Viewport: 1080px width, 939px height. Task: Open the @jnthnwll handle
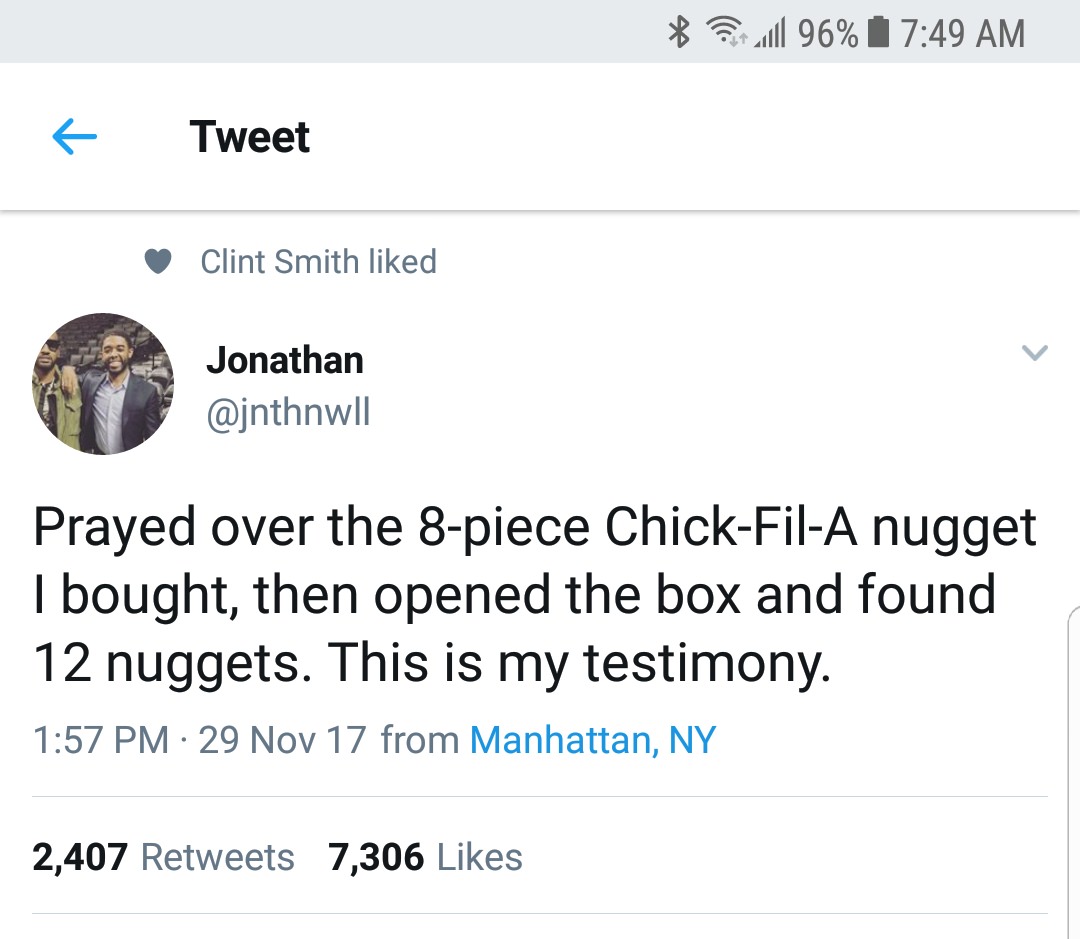(289, 412)
